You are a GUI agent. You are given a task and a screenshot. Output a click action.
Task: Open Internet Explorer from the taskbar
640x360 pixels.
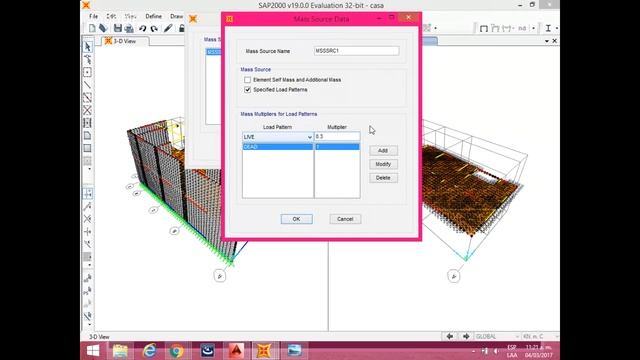click(149, 351)
